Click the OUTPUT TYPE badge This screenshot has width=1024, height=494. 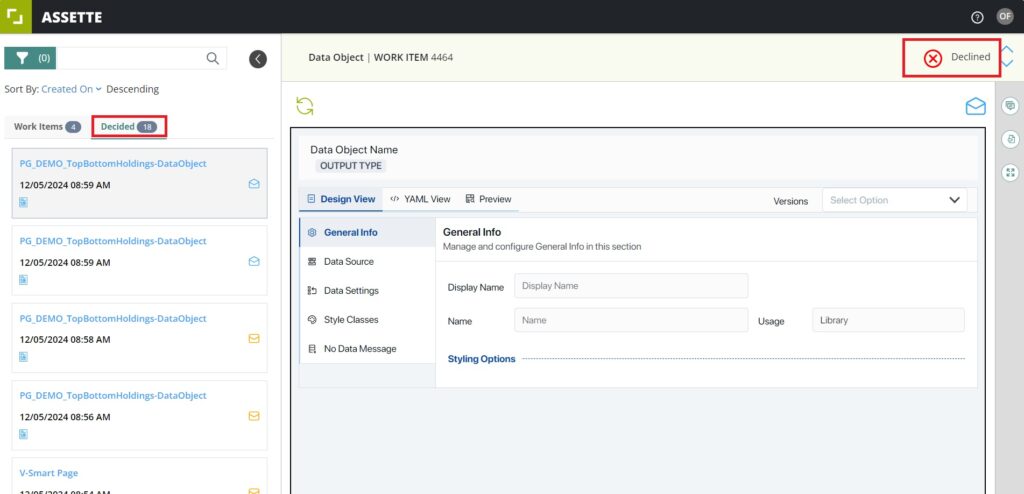pyautogui.click(x=351, y=166)
